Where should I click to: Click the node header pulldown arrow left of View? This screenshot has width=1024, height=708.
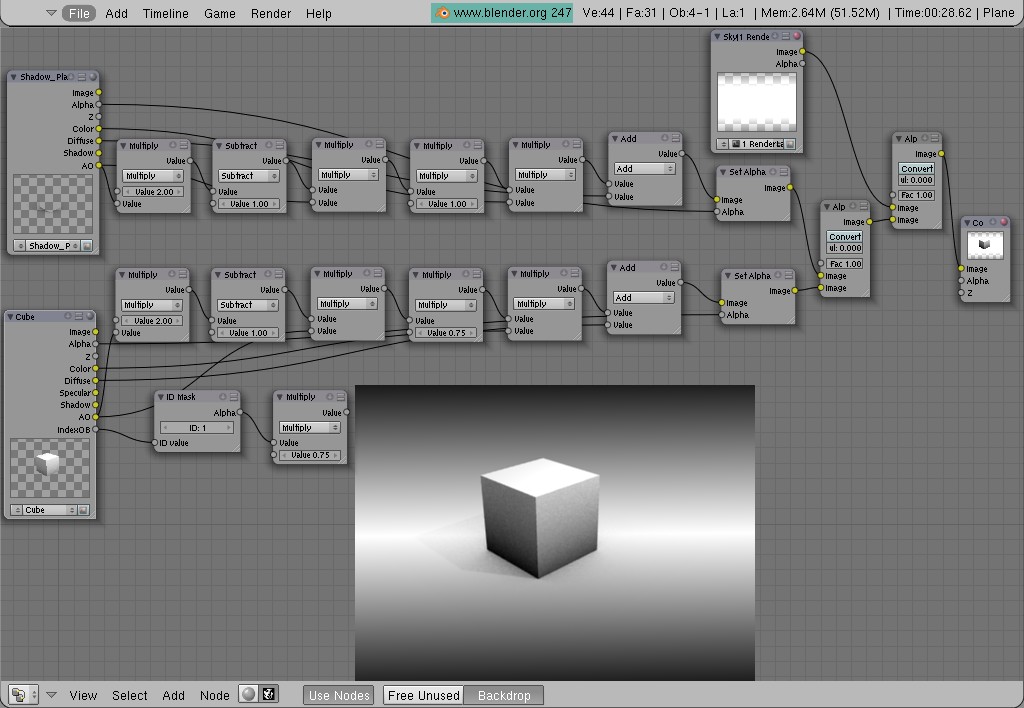[x=51, y=695]
